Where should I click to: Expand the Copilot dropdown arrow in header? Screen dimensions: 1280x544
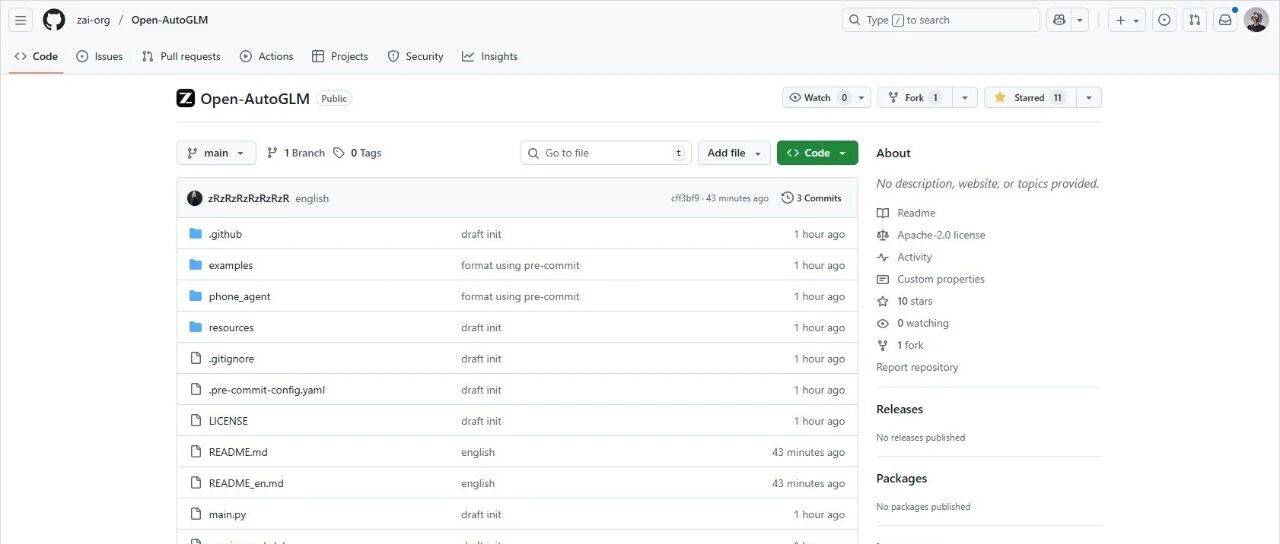(1081, 20)
